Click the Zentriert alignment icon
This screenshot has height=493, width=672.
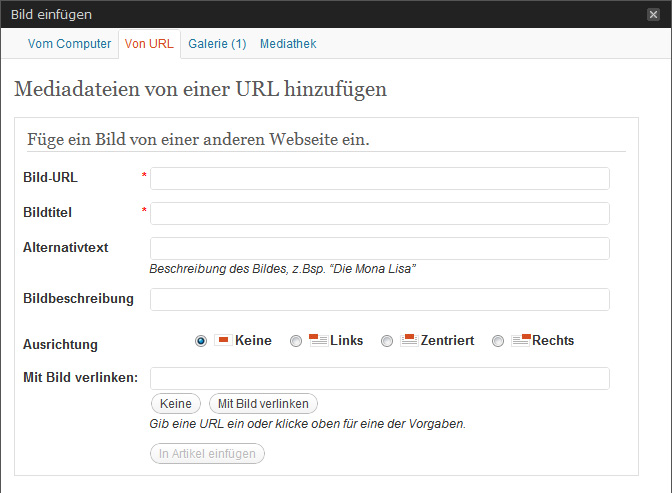pos(408,340)
